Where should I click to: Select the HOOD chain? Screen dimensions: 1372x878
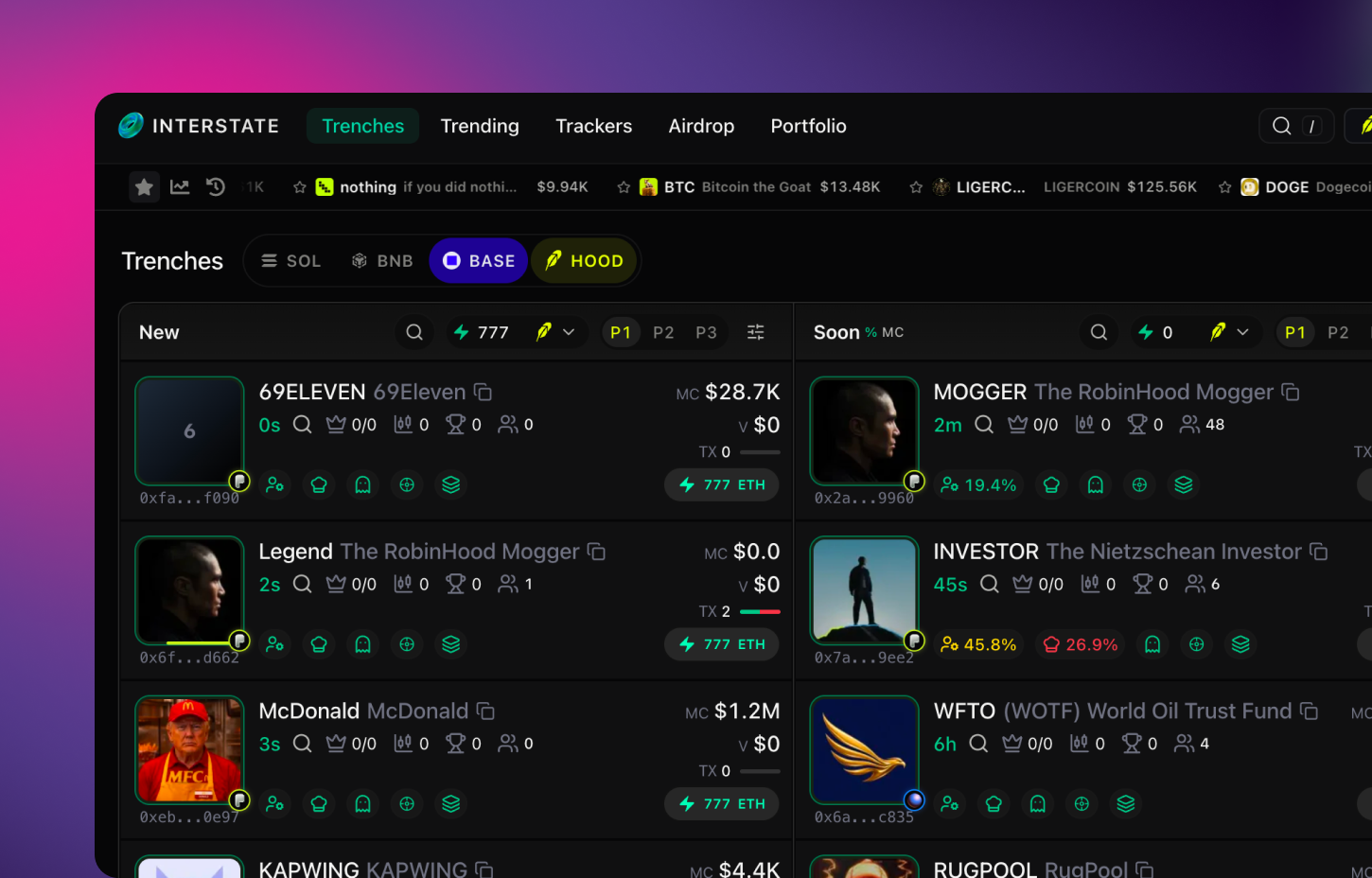click(x=584, y=261)
